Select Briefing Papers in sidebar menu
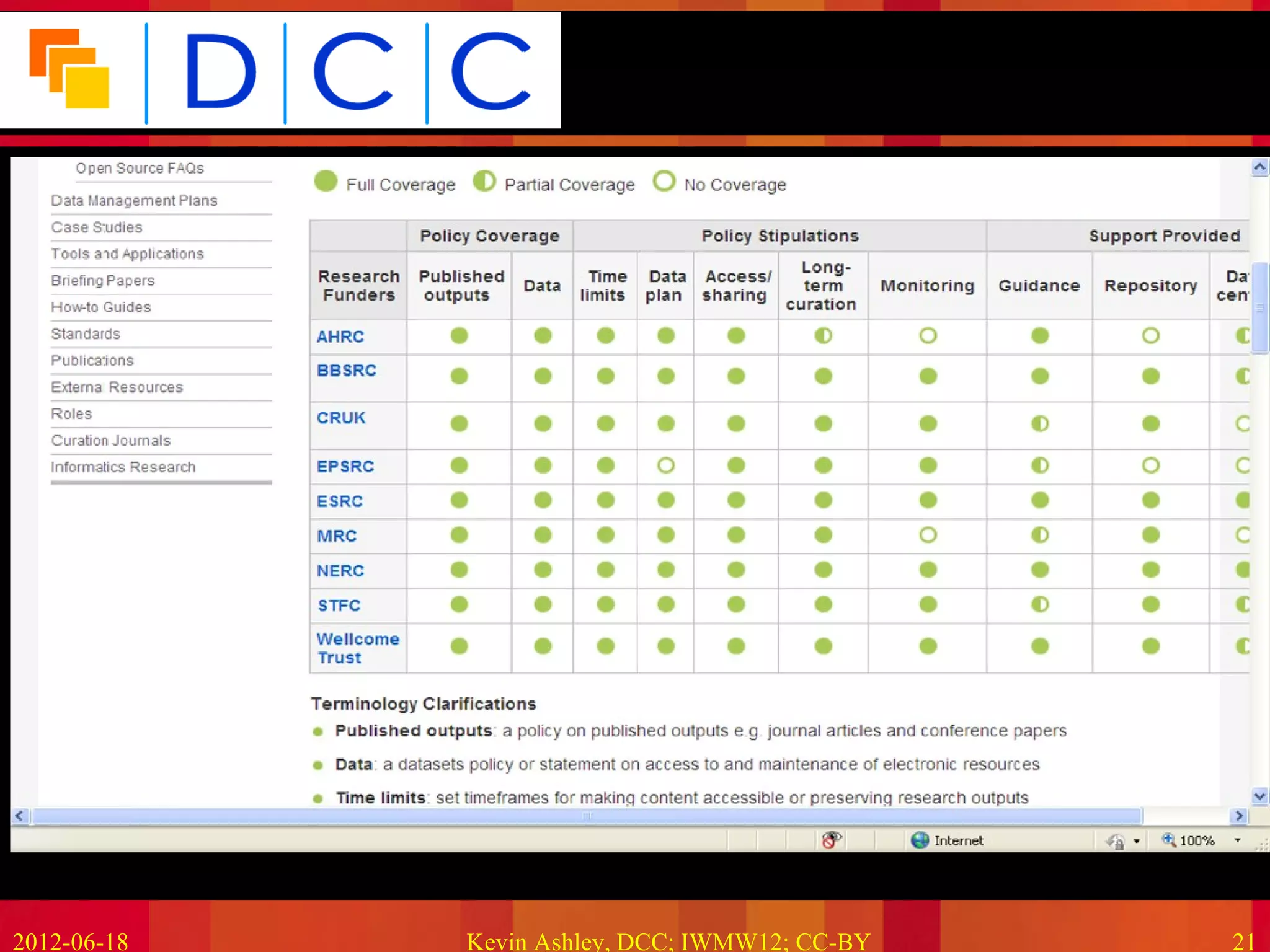 (x=102, y=281)
